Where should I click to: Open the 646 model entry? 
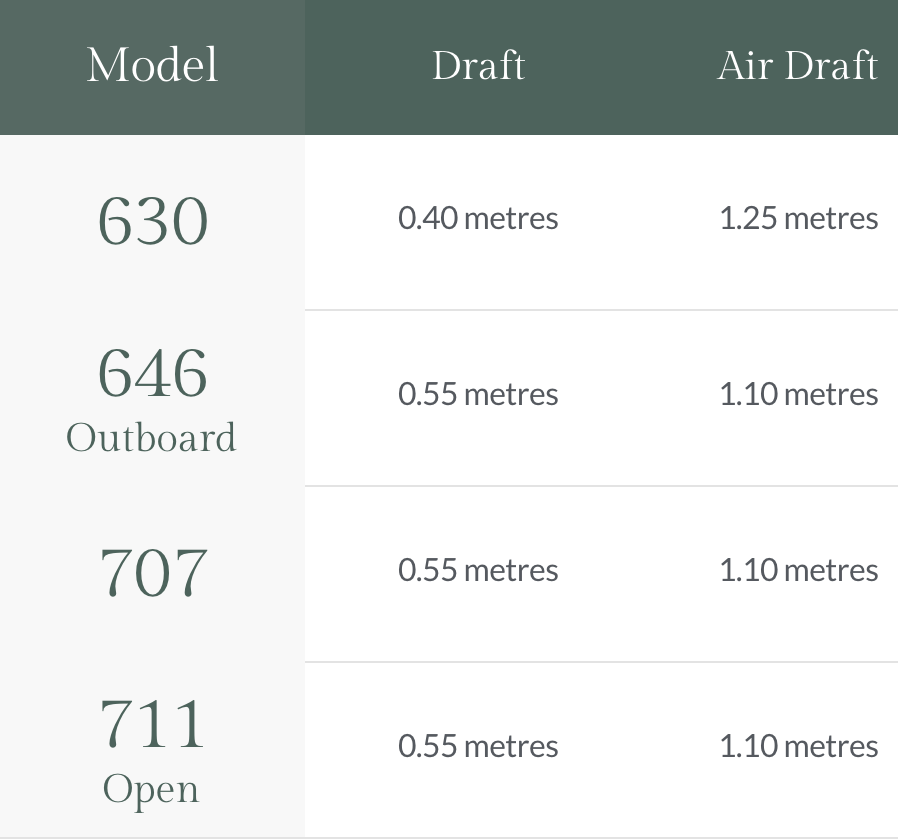tap(152, 373)
